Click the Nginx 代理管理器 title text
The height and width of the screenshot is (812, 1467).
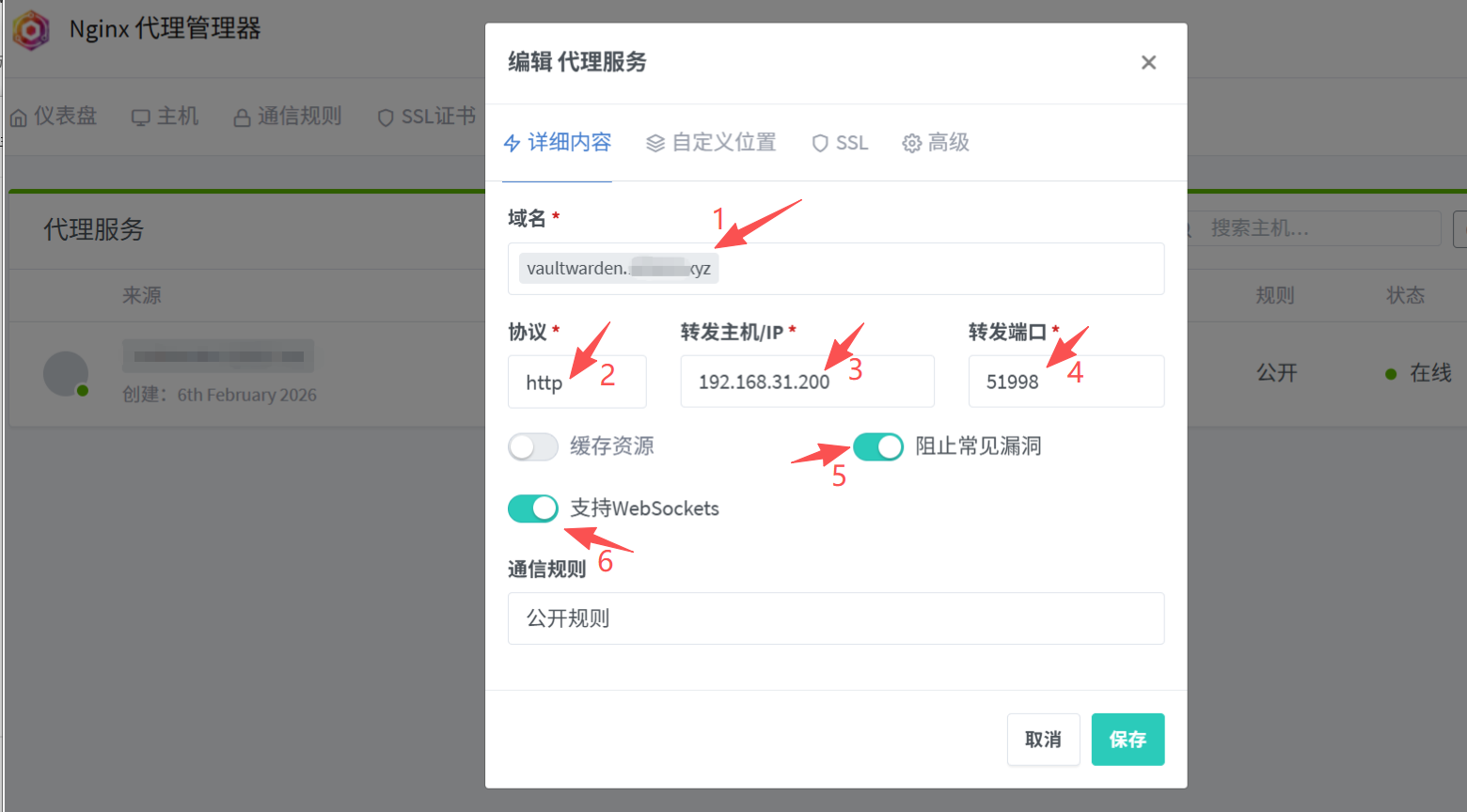coord(166,29)
